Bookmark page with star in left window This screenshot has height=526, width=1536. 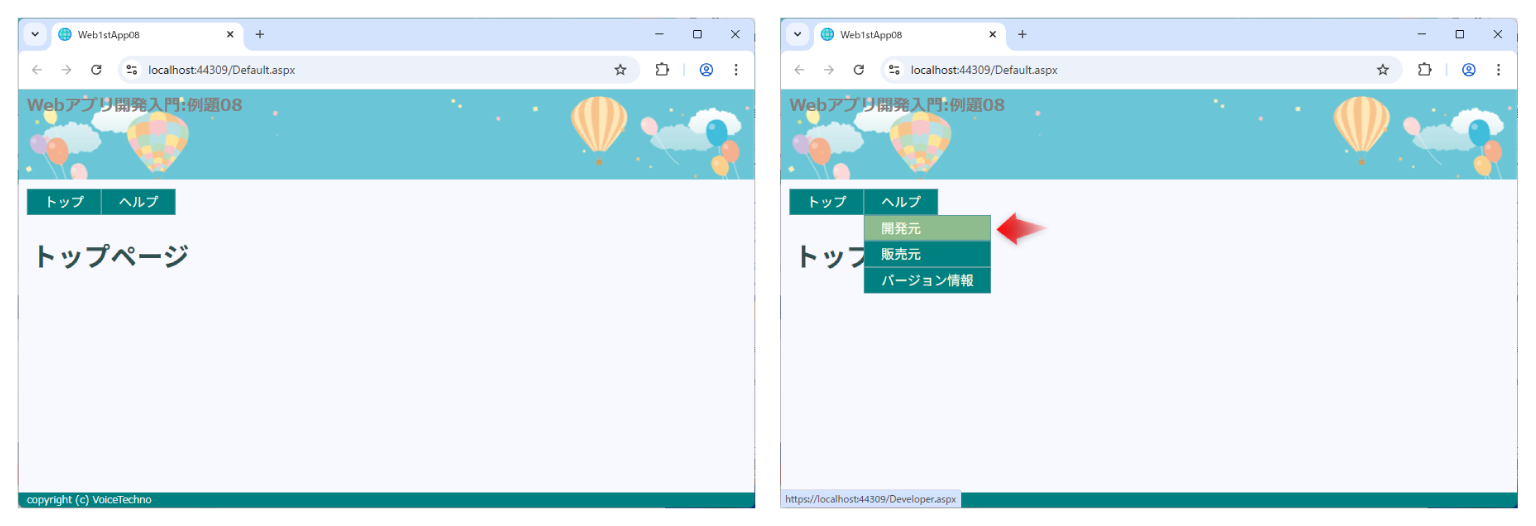620,70
